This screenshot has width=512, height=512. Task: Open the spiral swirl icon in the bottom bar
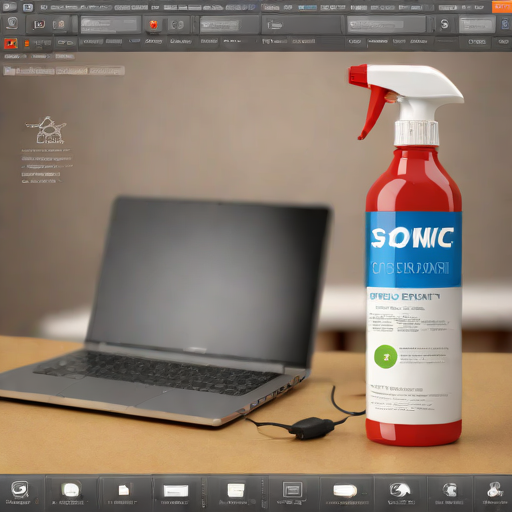point(20,489)
